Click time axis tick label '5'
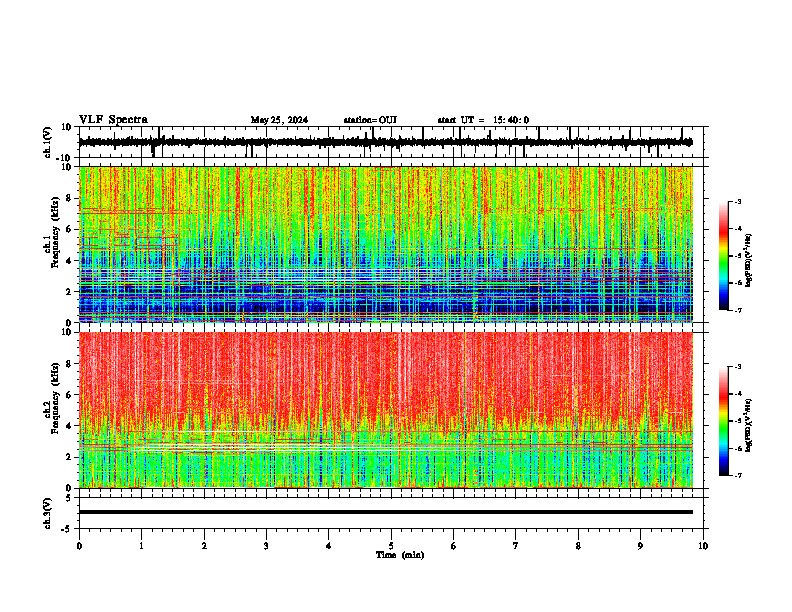The height and width of the screenshot is (612, 792). pos(391,546)
